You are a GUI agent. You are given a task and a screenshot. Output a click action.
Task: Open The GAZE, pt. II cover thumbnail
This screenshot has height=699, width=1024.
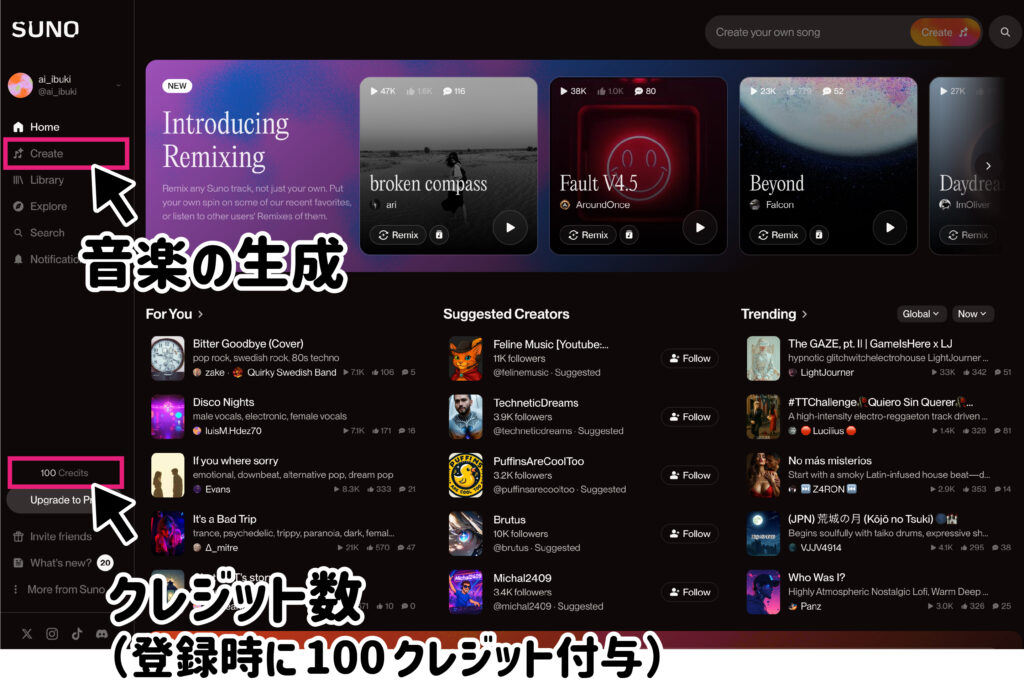click(x=763, y=358)
